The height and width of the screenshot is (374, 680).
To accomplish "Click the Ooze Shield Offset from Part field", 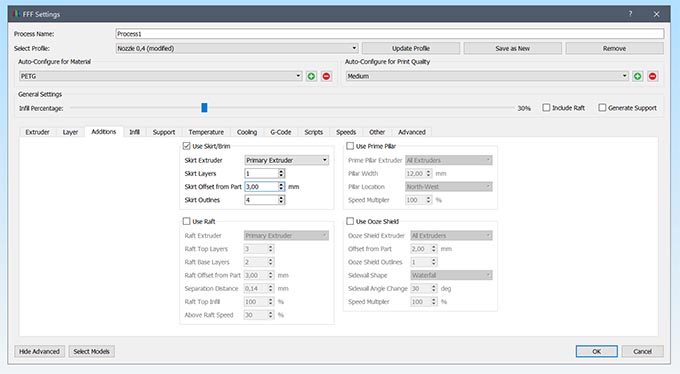I will [x=420, y=249].
